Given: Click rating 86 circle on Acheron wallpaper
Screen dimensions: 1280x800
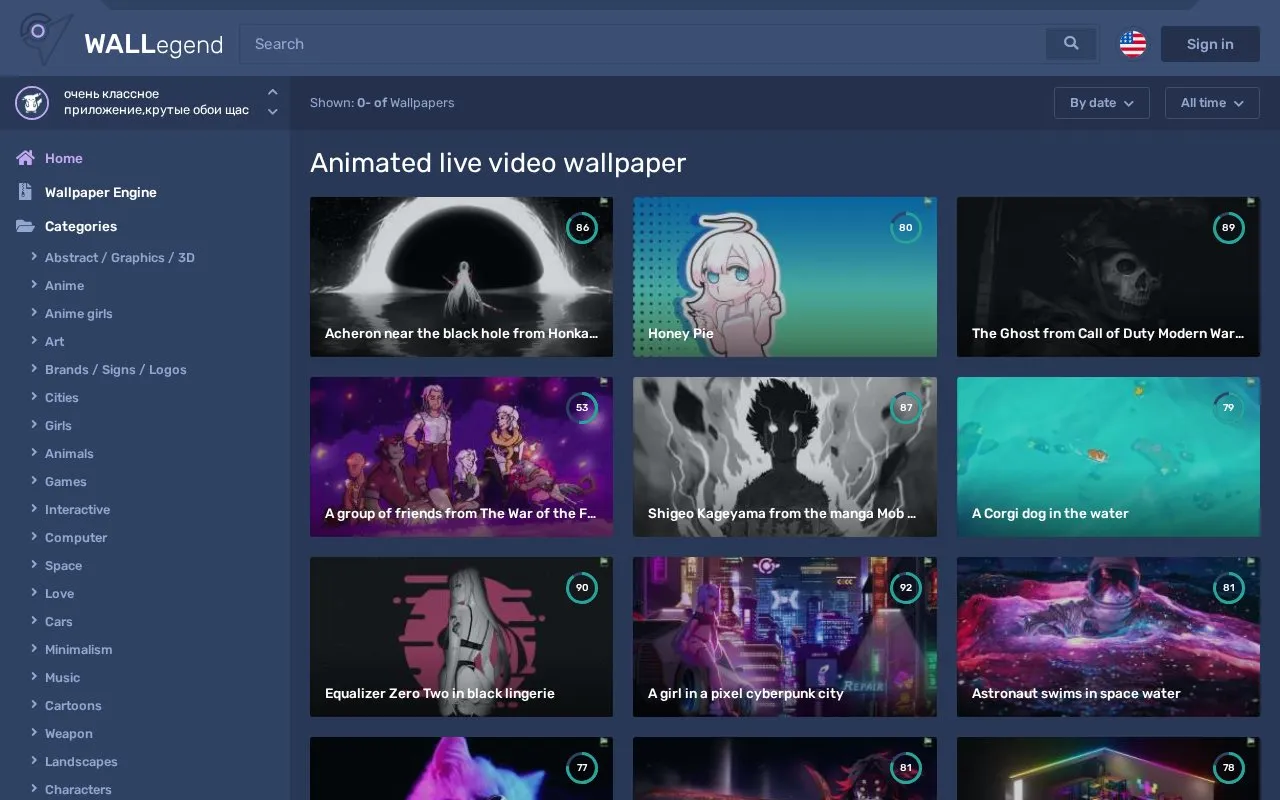Looking at the screenshot, I should point(582,227).
